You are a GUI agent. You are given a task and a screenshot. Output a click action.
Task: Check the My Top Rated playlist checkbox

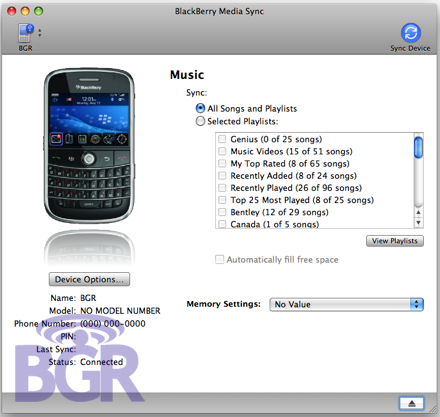point(222,163)
